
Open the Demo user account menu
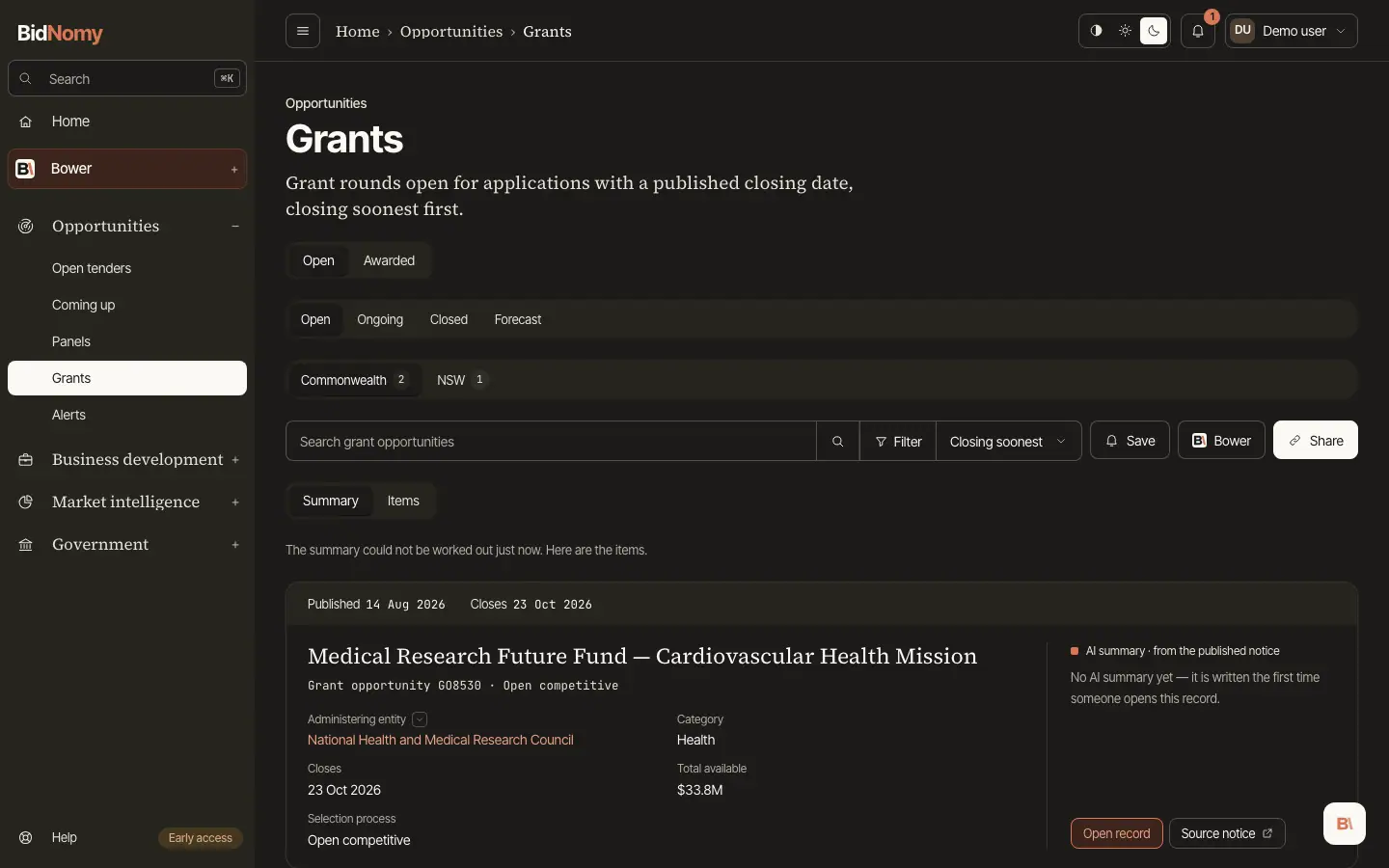pyautogui.click(x=1292, y=31)
